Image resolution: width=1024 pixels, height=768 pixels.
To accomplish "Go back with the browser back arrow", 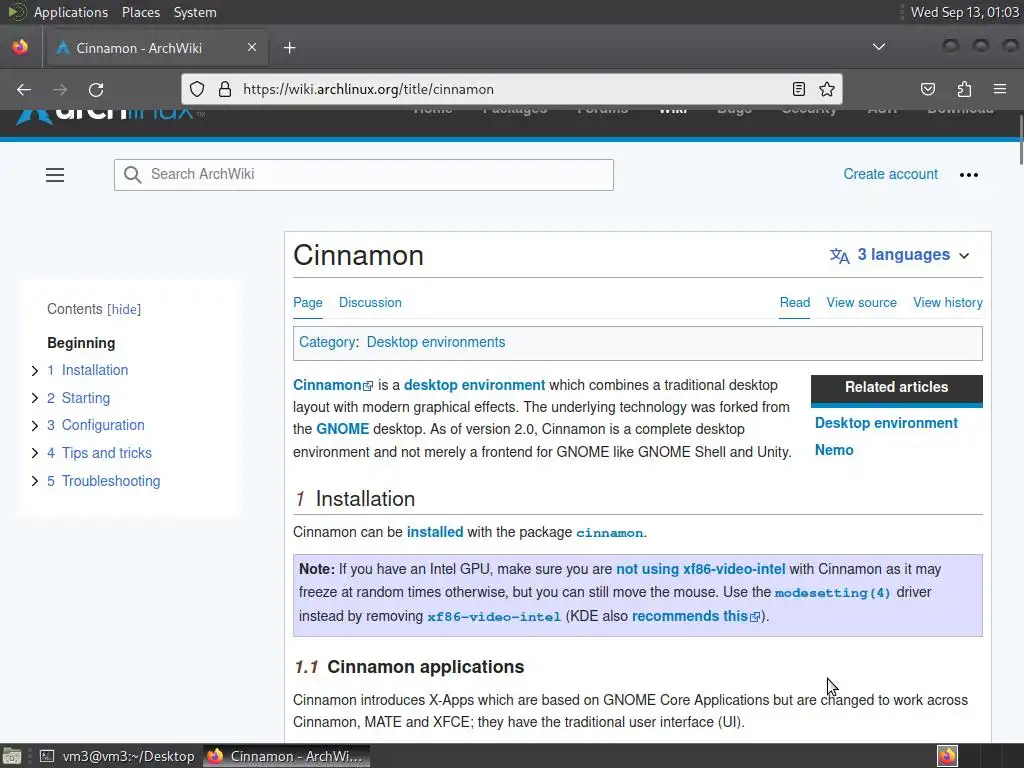I will coord(24,89).
